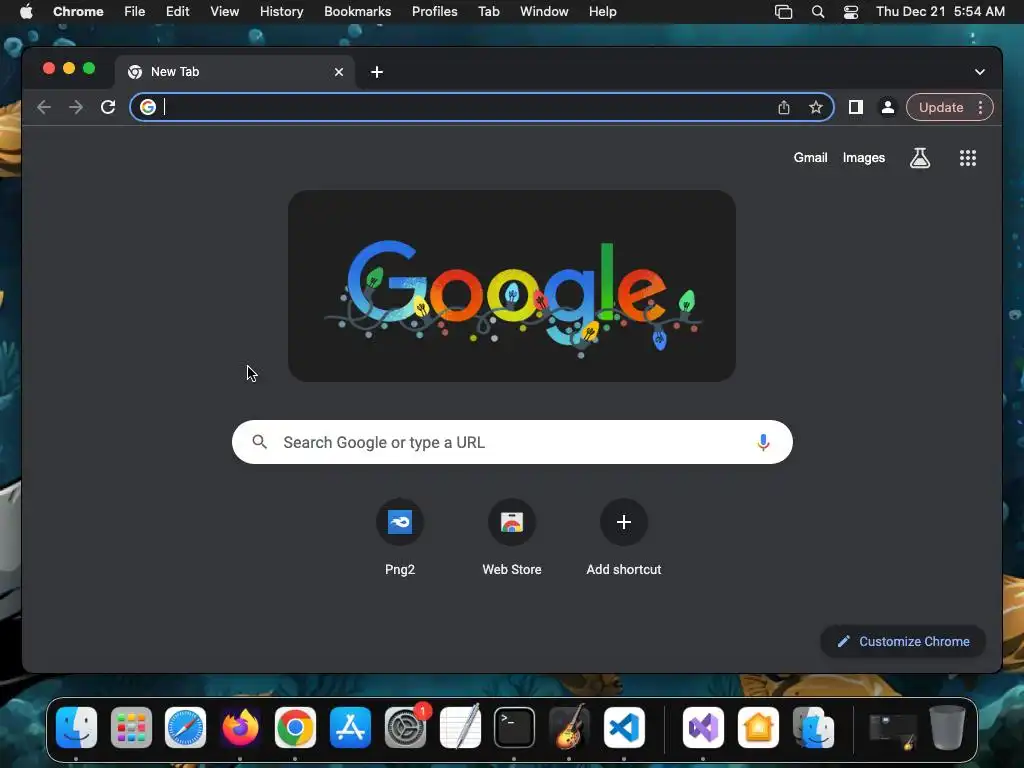Open the Apple menu
The height and width of the screenshot is (768, 1024).
[x=26, y=12]
